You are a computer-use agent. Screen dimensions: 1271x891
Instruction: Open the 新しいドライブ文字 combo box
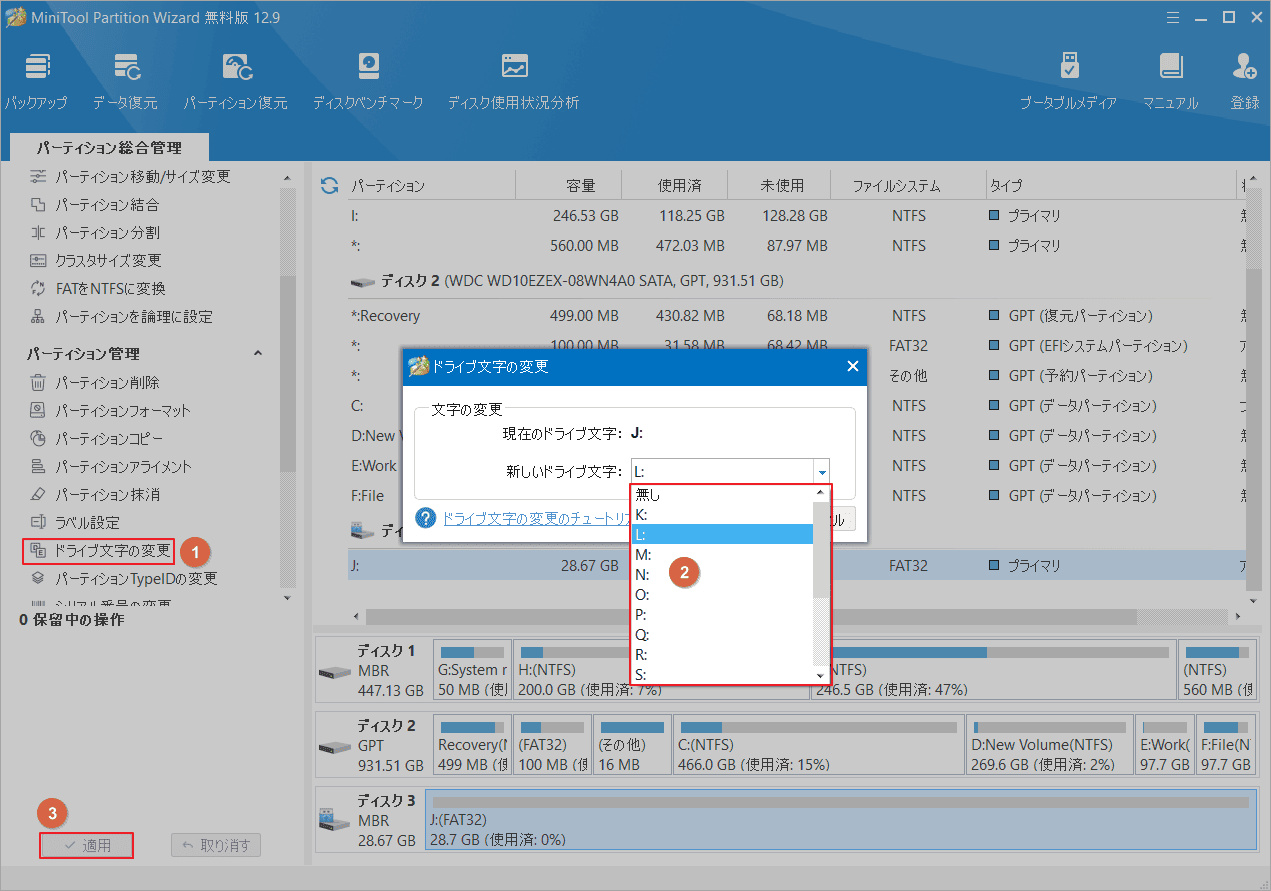[x=730, y=471]
